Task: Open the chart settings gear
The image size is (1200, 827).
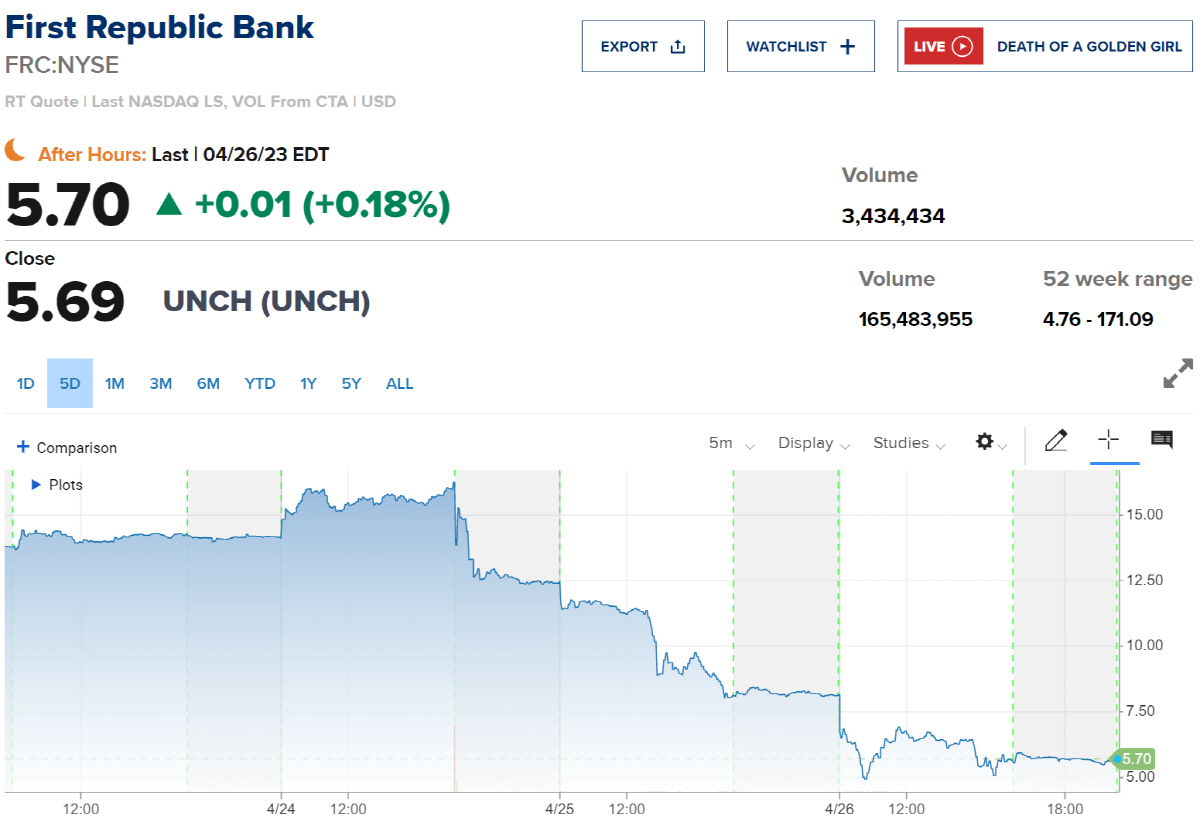Action: (x=986, y=441)
